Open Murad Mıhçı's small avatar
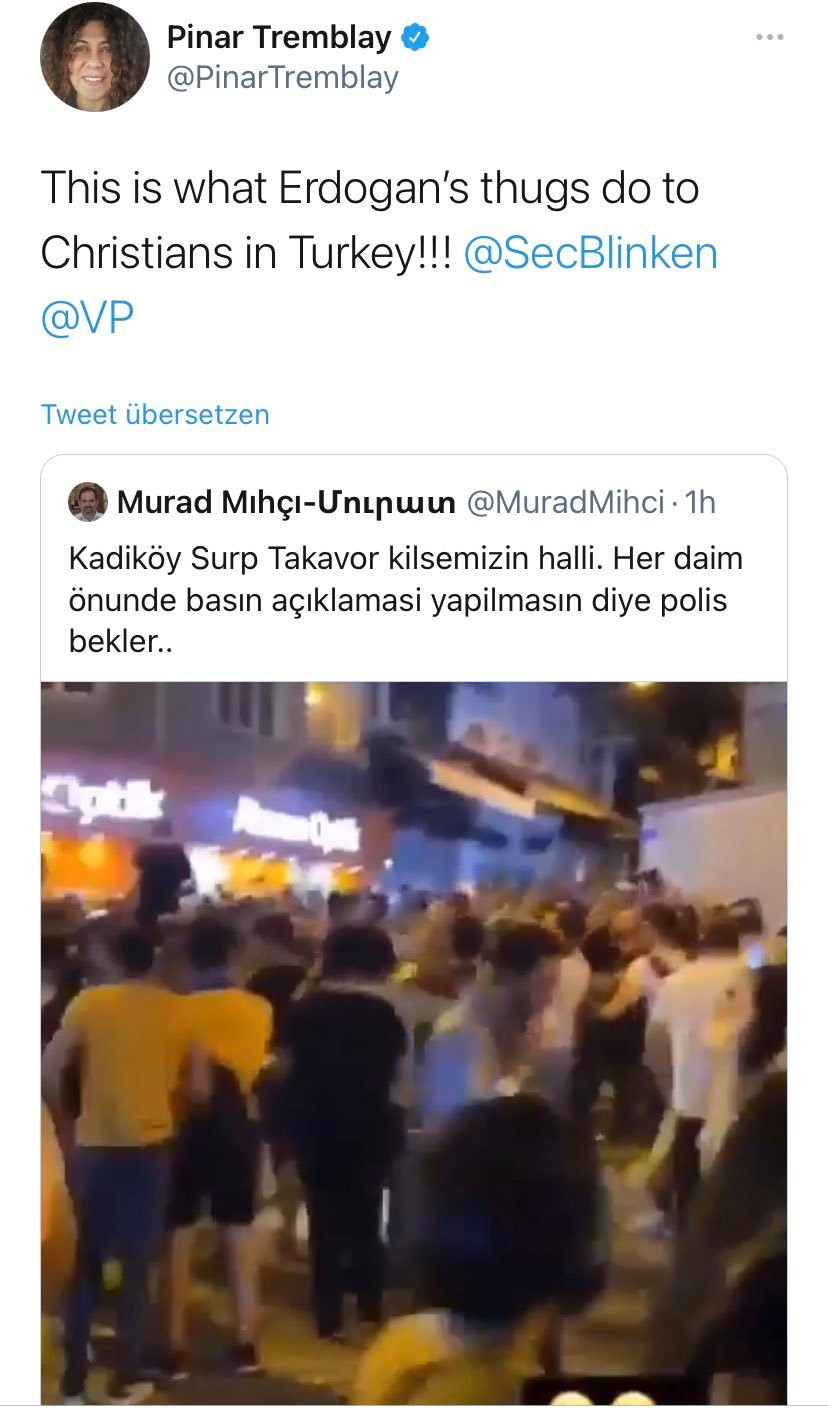Image resolution: width=828 pixels, height=1421 pixels. coord(88,502)
